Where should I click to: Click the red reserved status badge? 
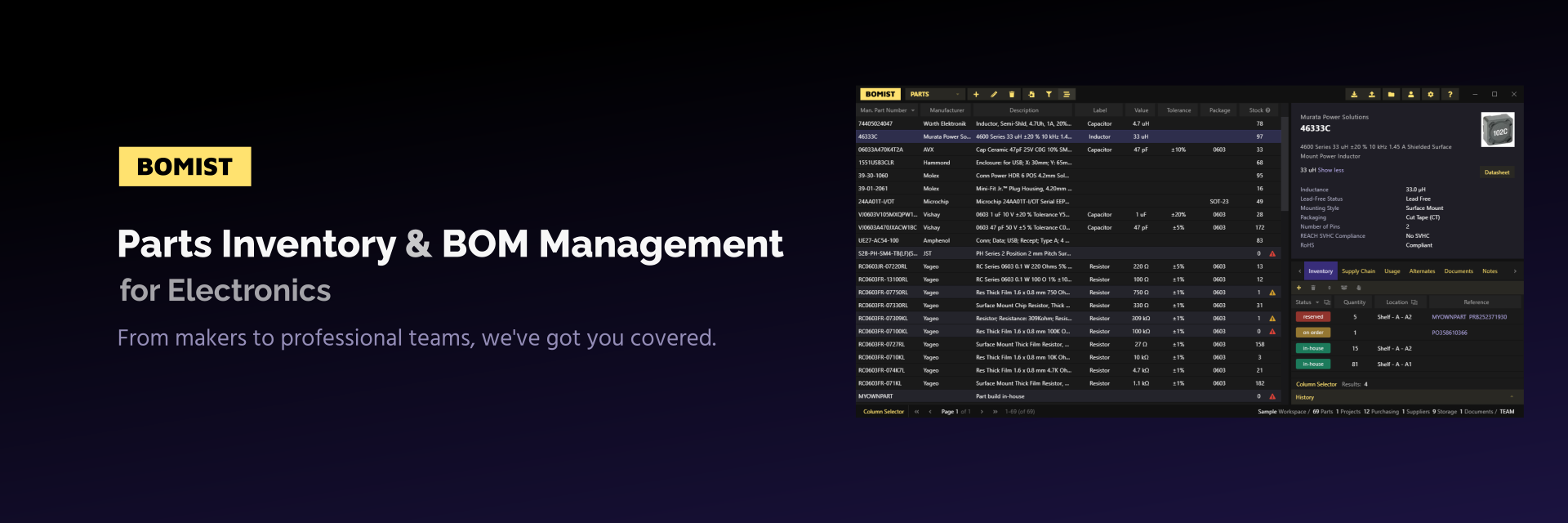point(1313,317)
